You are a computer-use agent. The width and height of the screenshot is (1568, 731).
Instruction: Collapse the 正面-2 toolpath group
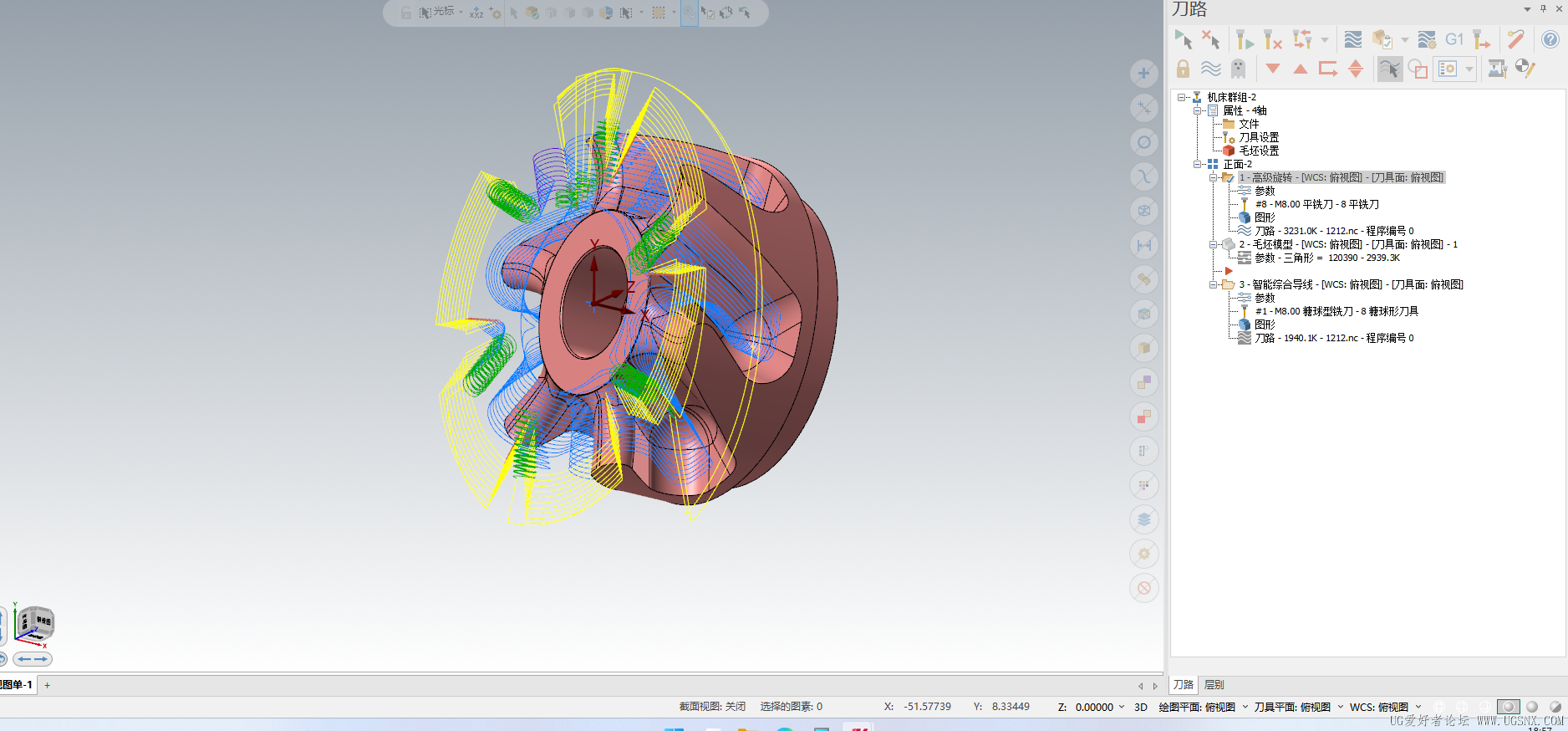pyautogui.click(x=1198, y=164)
